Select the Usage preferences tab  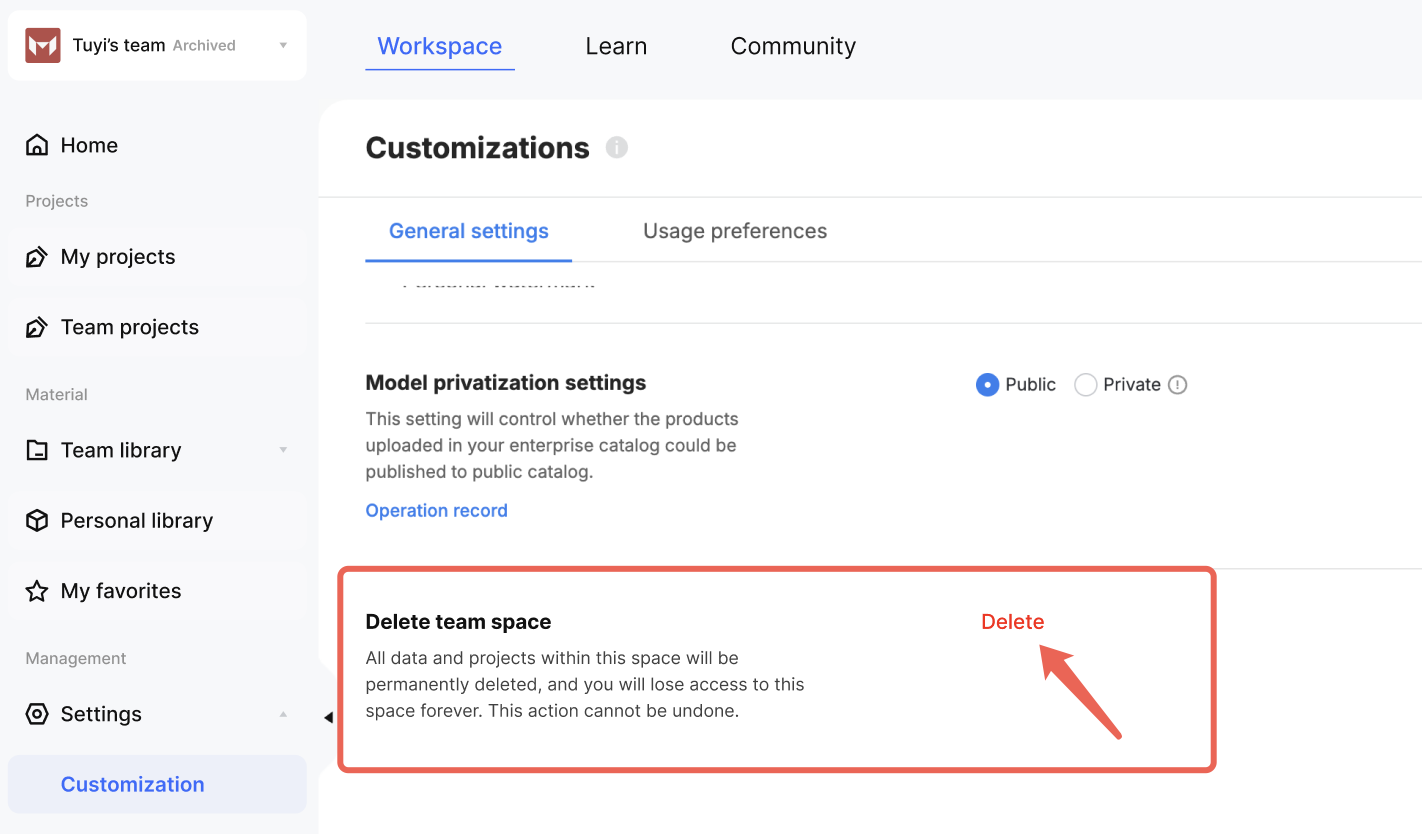click(x=735, y=231)
